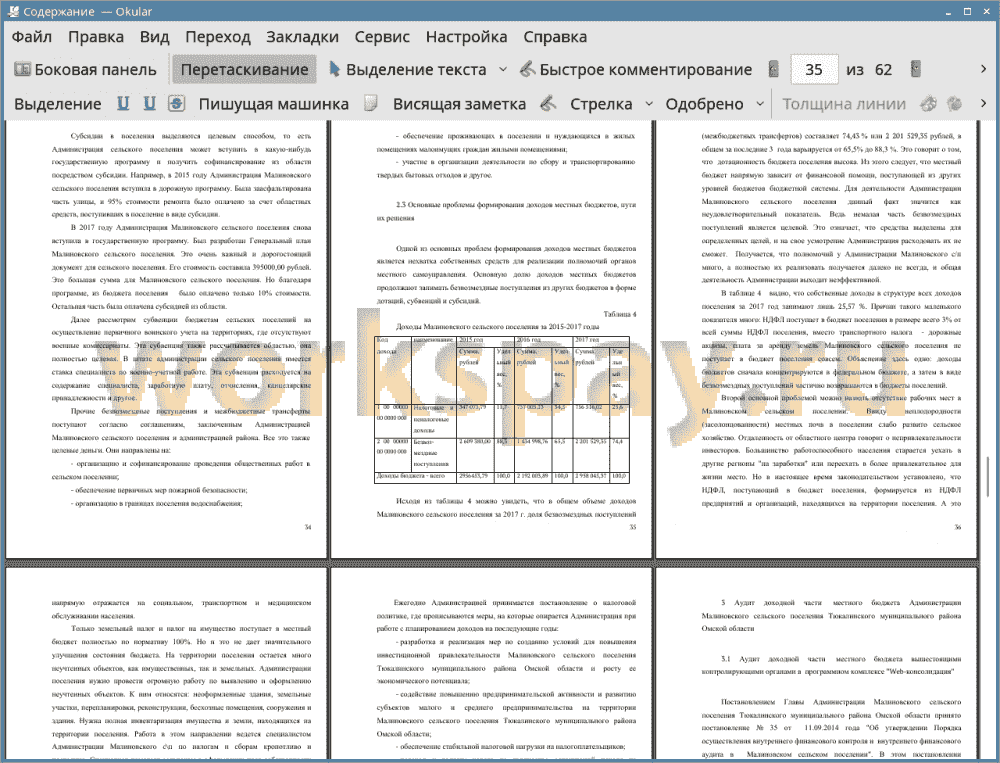Select the Одобрено stamp tool

(704, 104)
